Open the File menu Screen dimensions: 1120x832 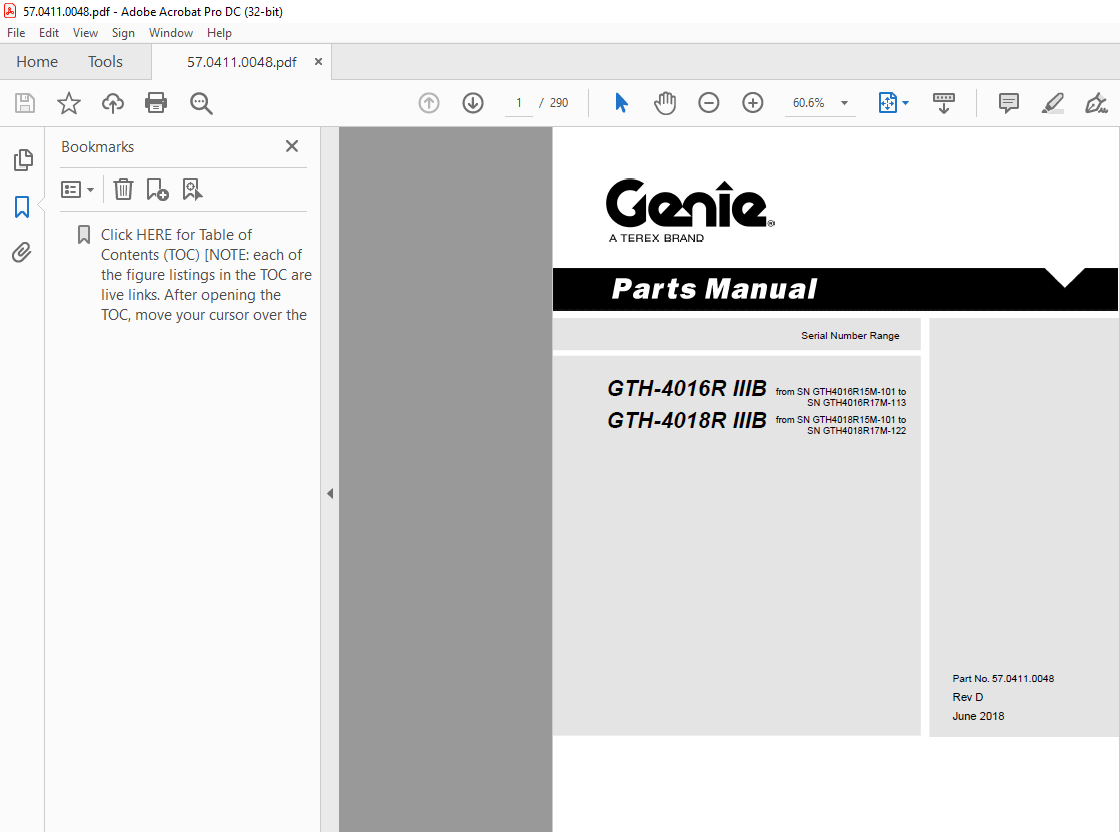pyautogui.click(x=16, y=33)
